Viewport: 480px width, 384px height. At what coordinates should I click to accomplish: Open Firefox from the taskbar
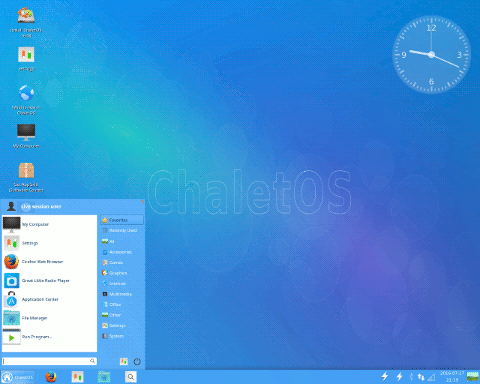pyautogui.click(x=51, y=377)
